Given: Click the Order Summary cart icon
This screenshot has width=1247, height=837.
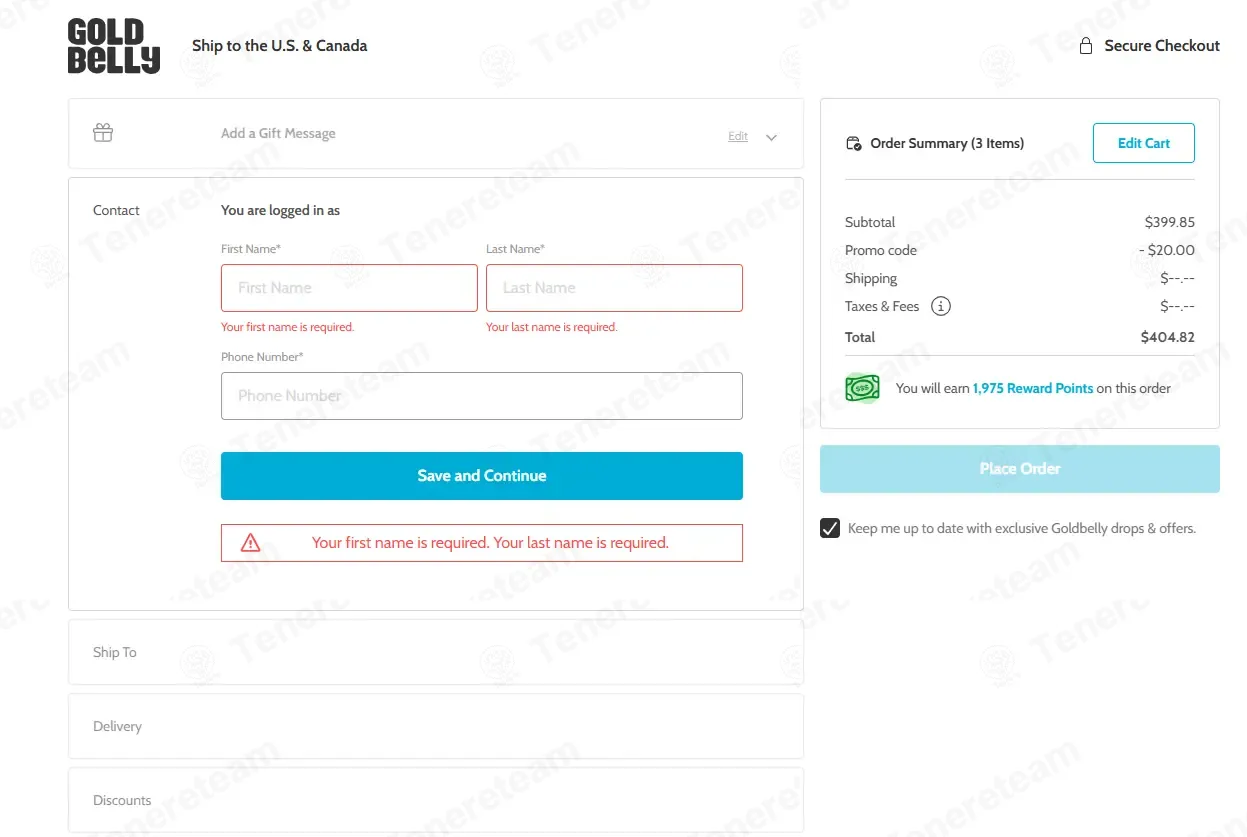Looking at the screenshot, I should coord(853,143).
